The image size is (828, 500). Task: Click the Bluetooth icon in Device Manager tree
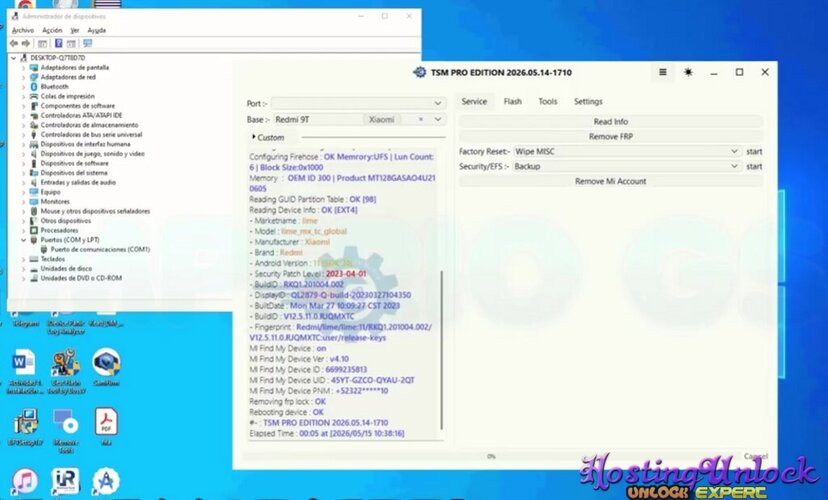click(34, 87)
